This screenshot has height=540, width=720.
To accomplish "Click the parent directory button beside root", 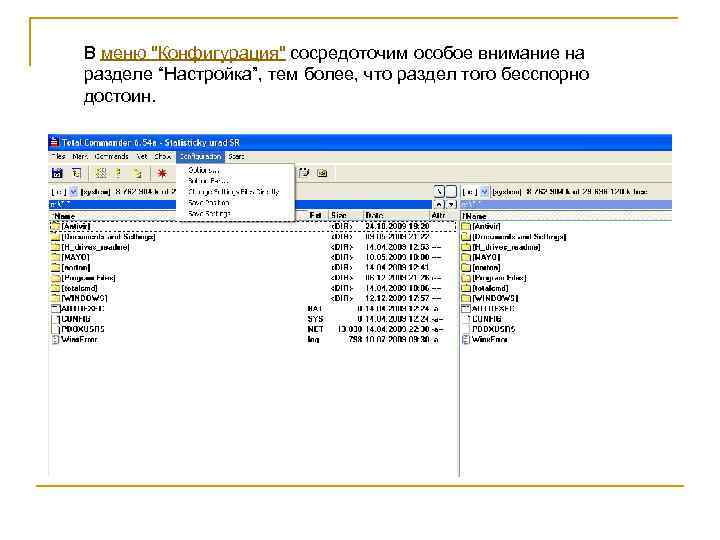I will tap(451, 191).
